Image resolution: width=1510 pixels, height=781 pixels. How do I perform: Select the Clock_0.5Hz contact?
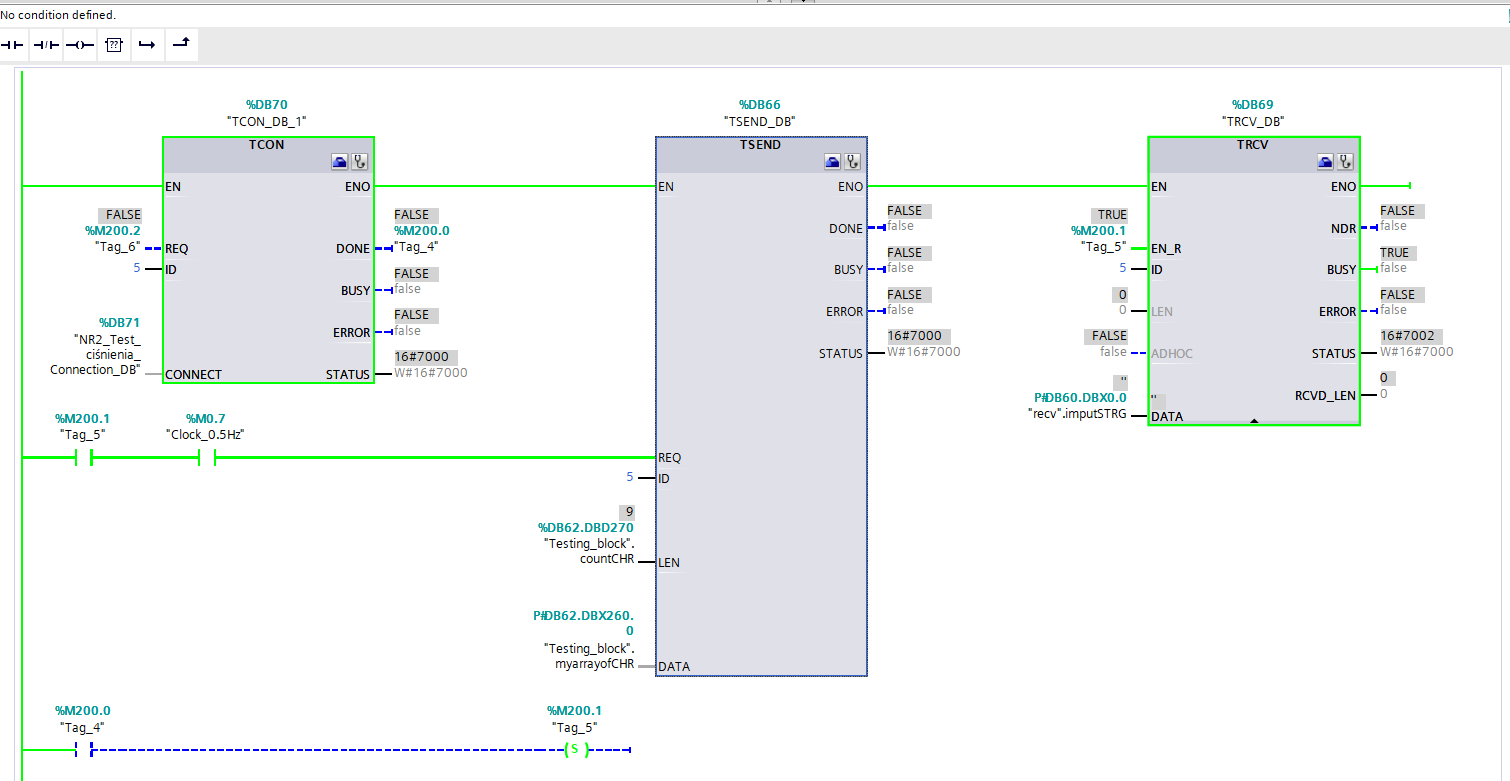pyautogui.click(x=207, y=457)
